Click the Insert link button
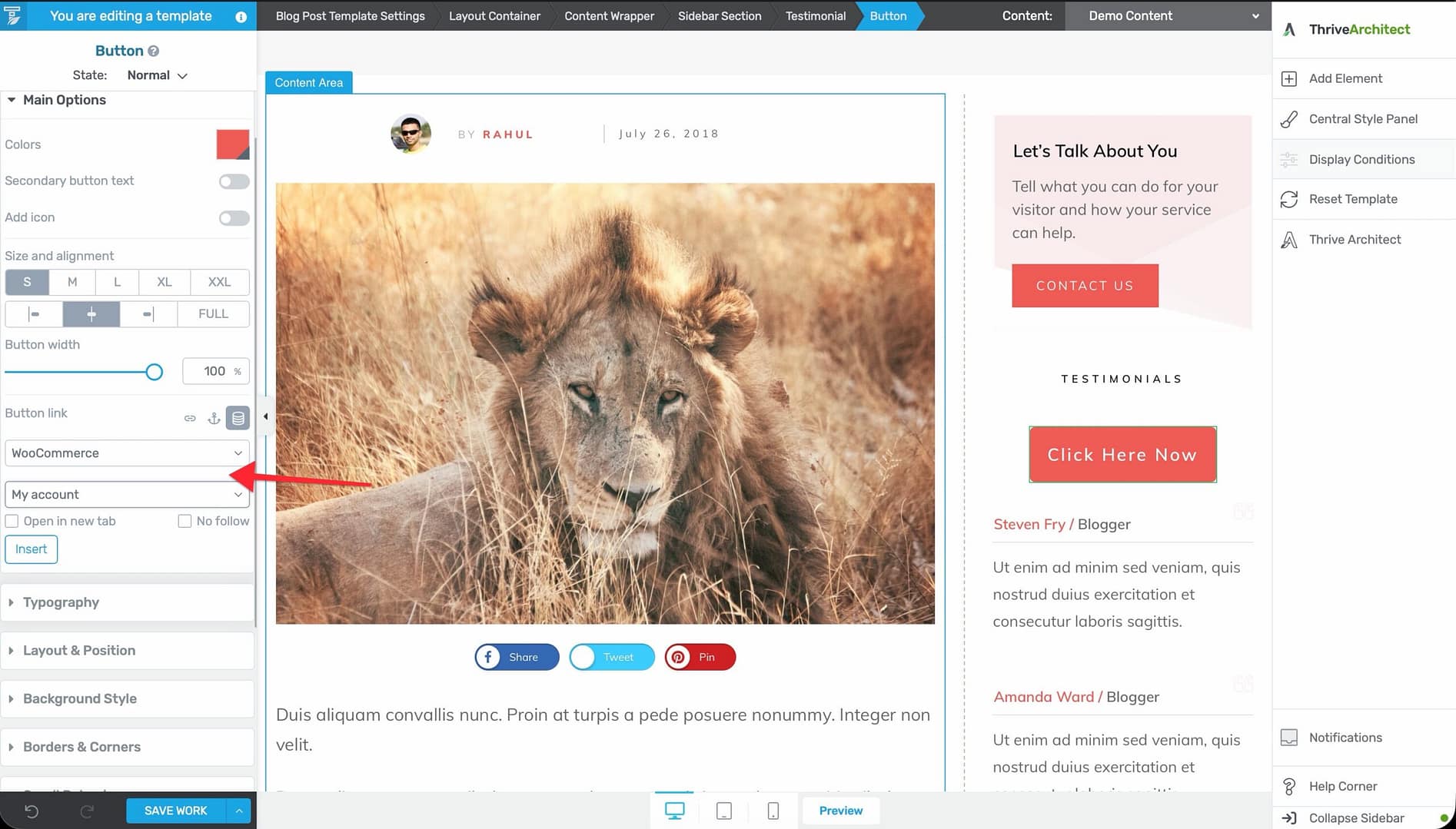The height and width of the screenshot is (829, 1456). click(x=32, y=549)
